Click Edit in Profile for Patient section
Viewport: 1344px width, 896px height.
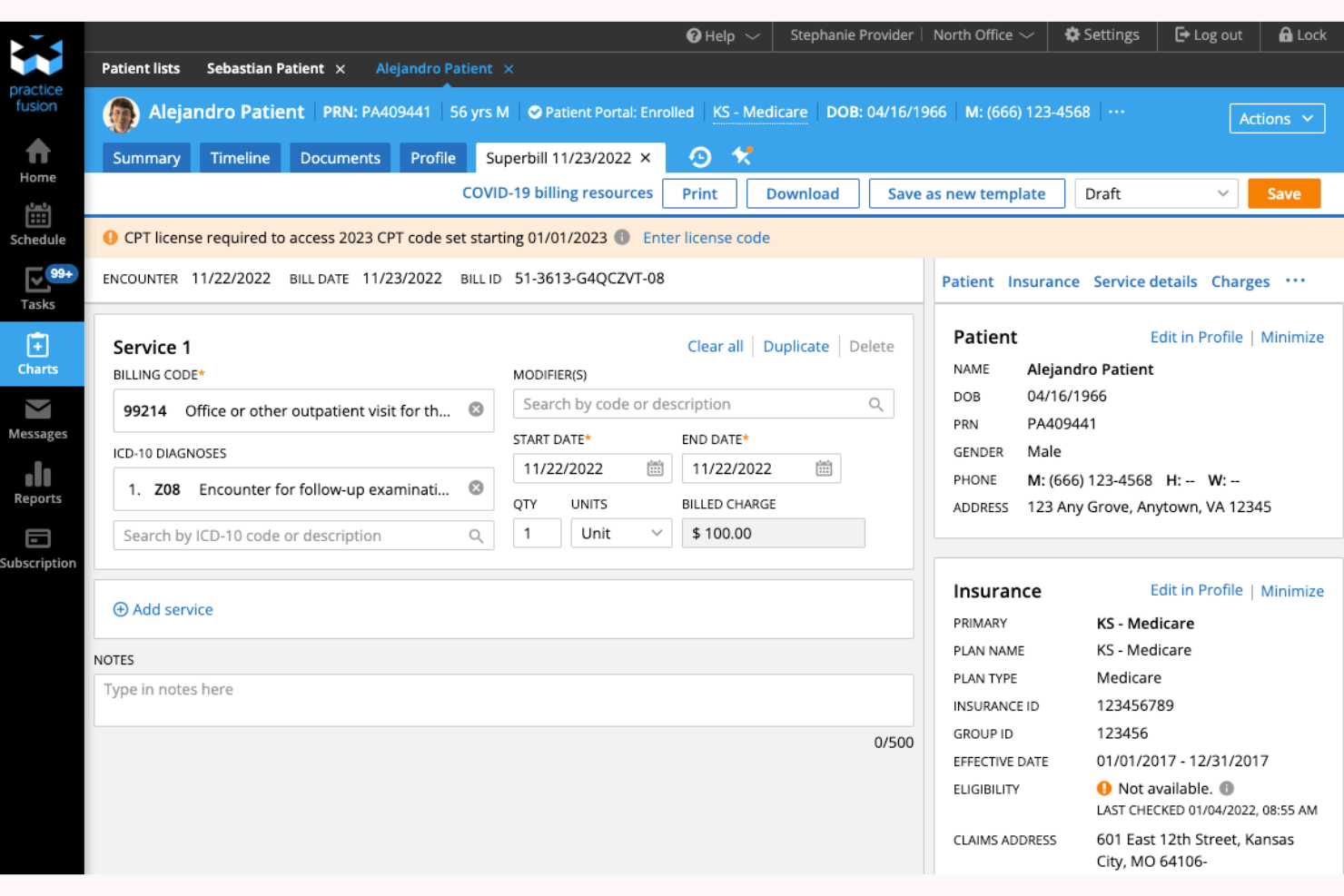pos(1196,337)
